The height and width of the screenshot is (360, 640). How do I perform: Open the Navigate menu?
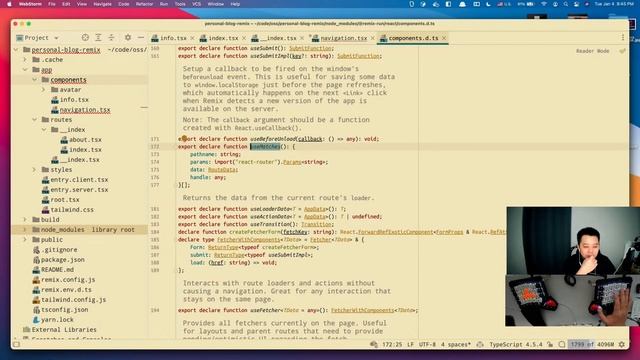pos(102,4)
